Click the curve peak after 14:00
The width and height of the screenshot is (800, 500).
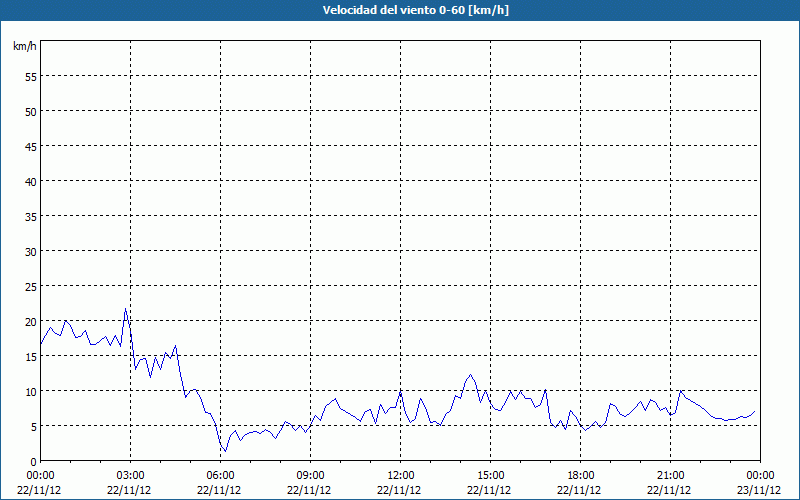coord(470,374)
